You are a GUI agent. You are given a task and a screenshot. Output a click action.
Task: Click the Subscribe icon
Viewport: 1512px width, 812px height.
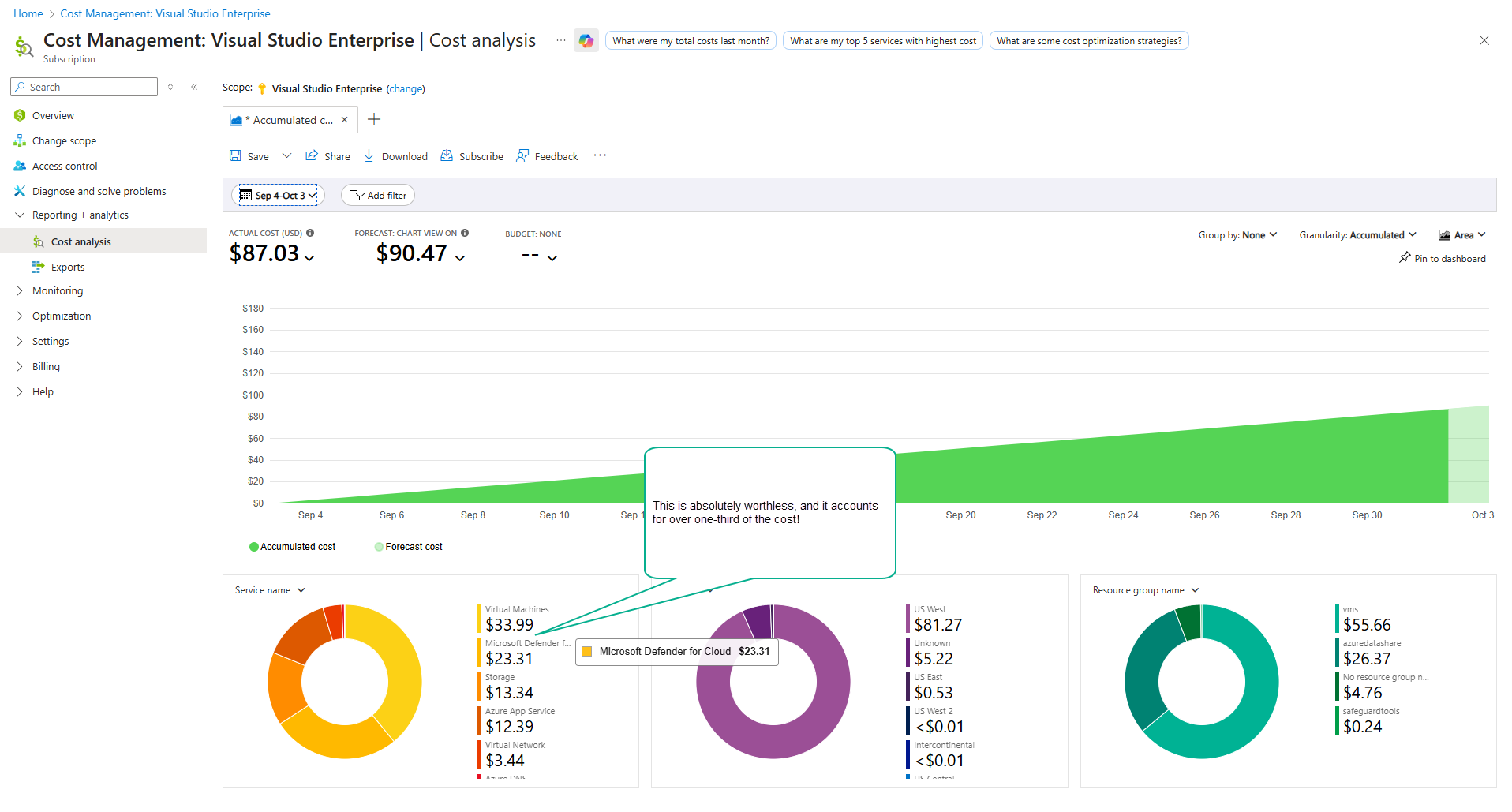point(447,156)
